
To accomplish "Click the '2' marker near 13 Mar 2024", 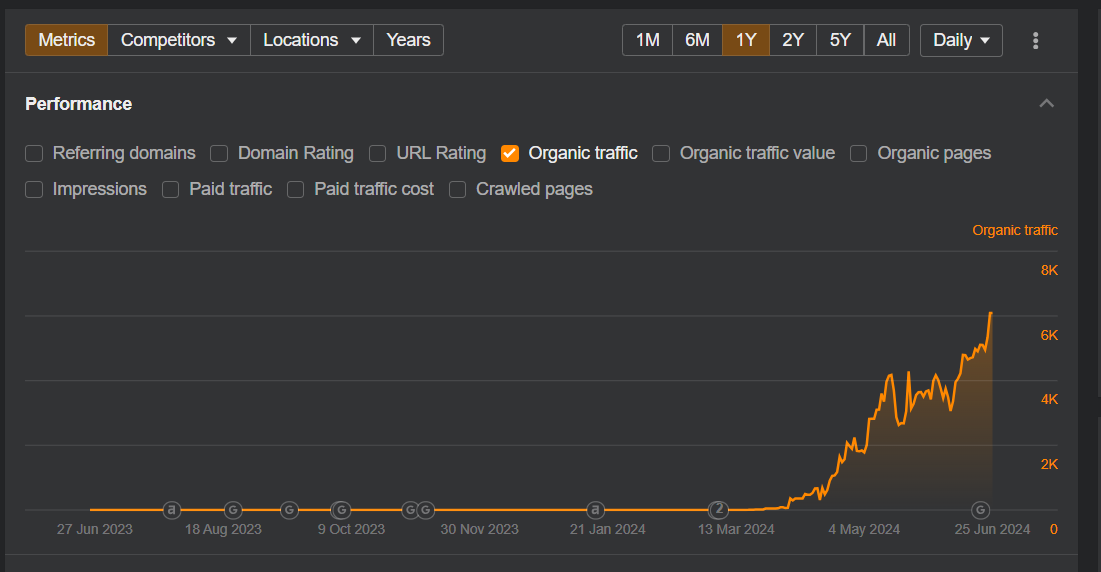I will coord(718,510).
